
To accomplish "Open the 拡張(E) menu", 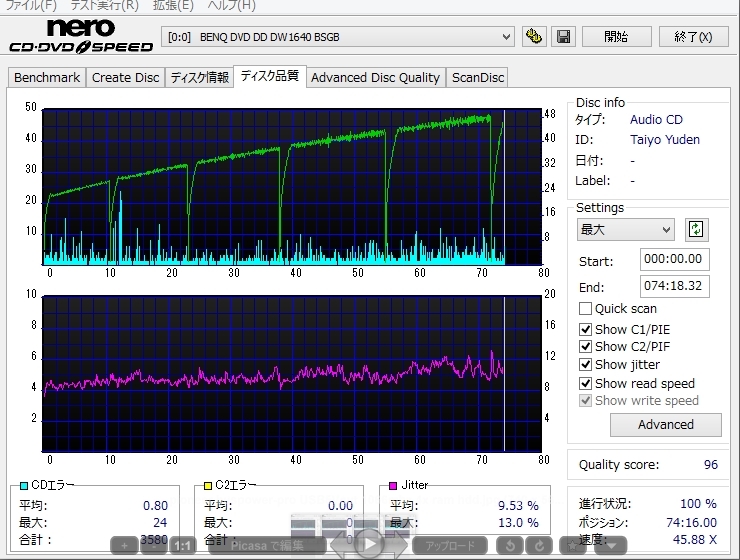I will [173, 6].
